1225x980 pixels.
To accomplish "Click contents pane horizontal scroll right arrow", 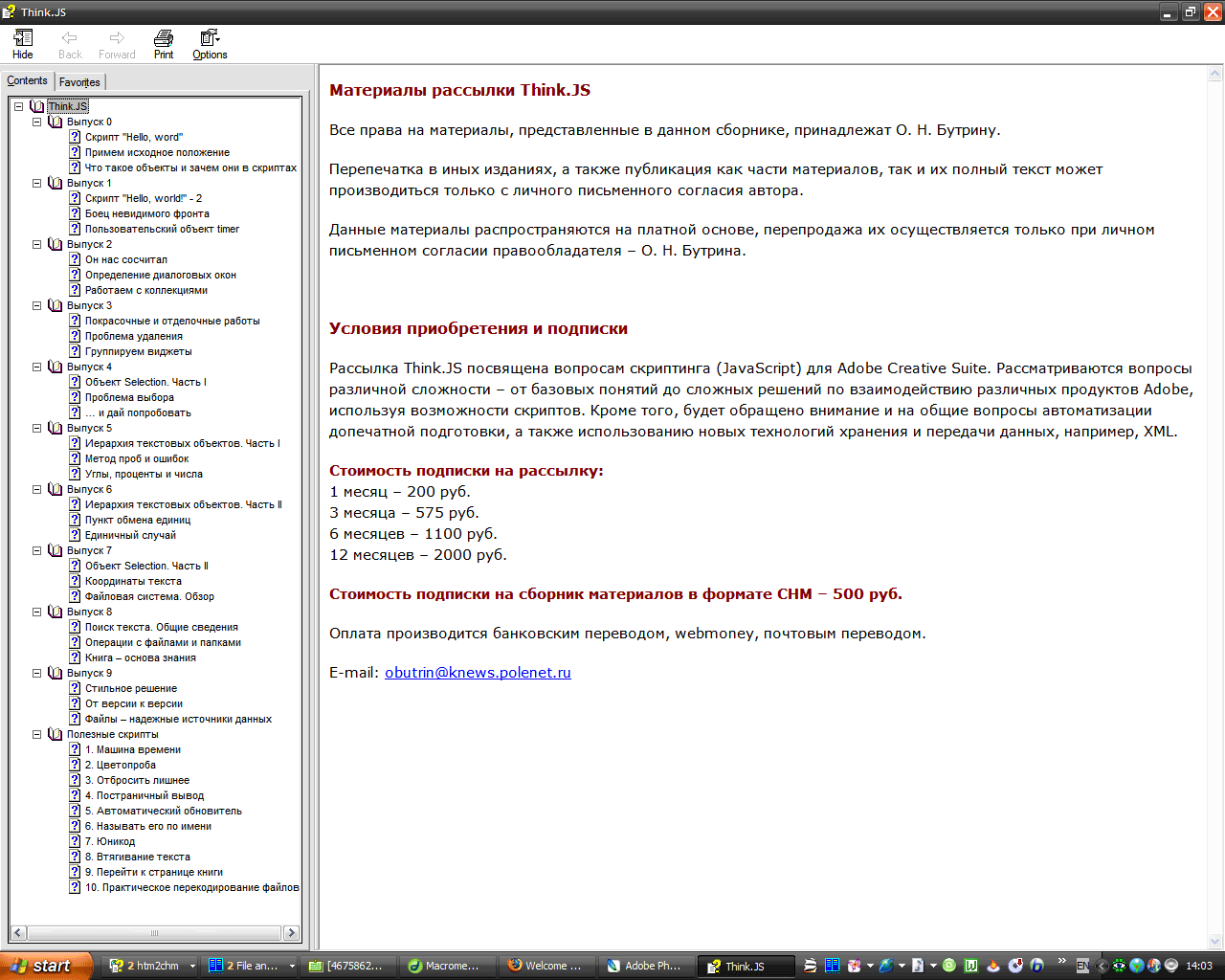I will coord(292,933).
